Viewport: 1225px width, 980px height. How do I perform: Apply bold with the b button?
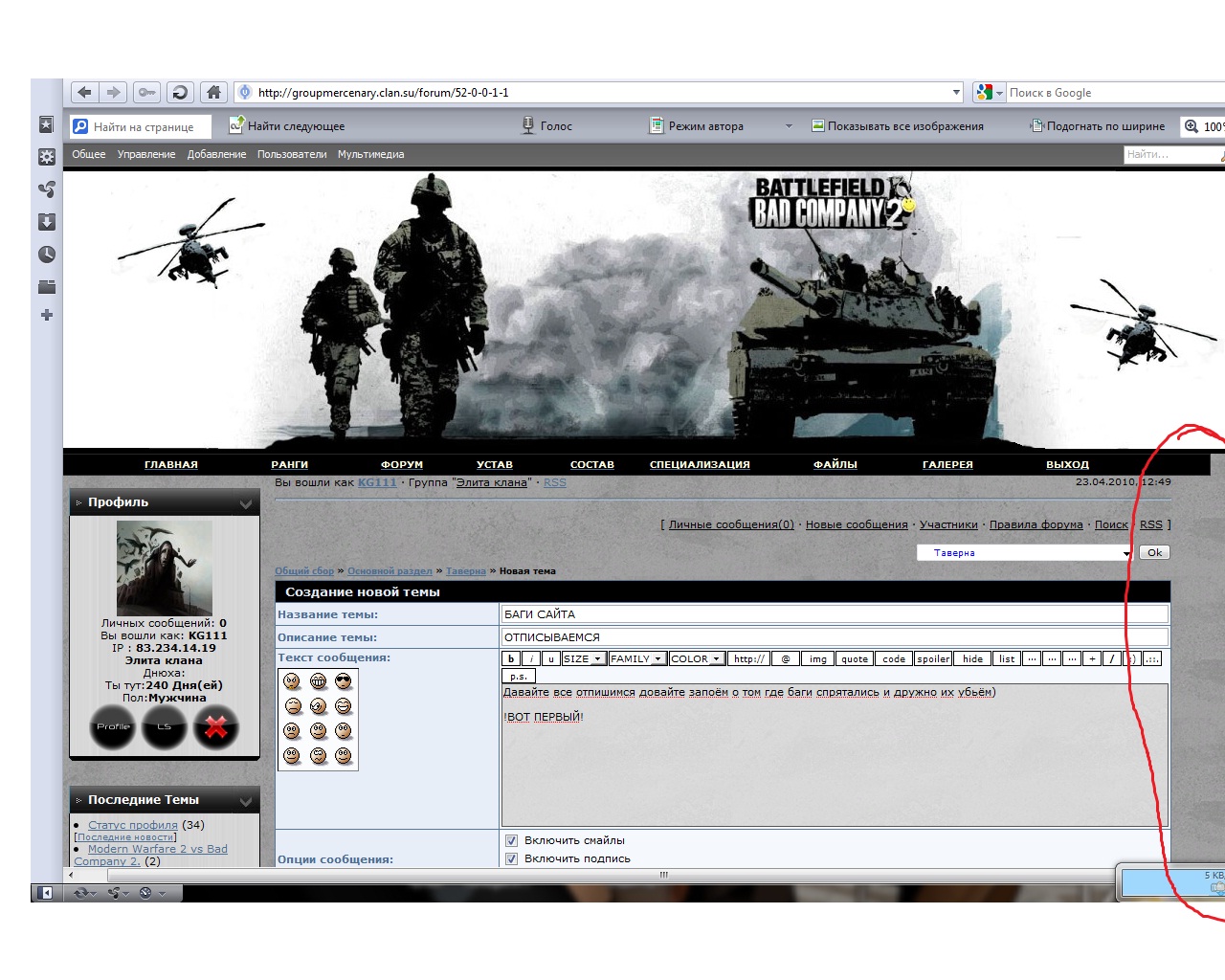[x=511, y=658]
